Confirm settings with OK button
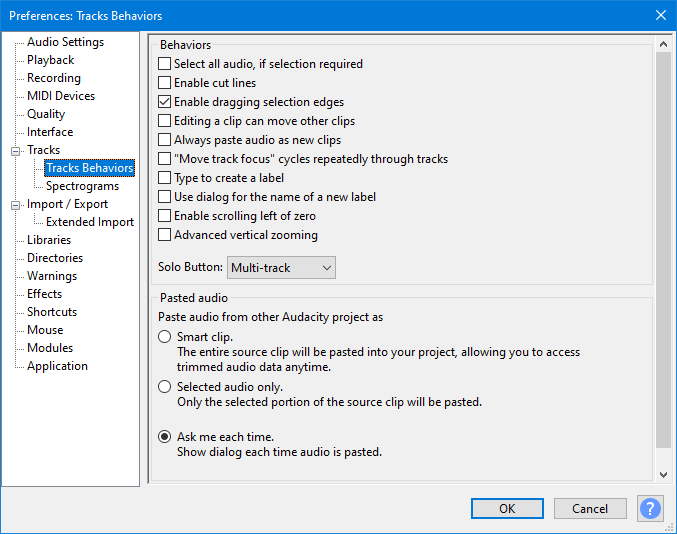 507,509
